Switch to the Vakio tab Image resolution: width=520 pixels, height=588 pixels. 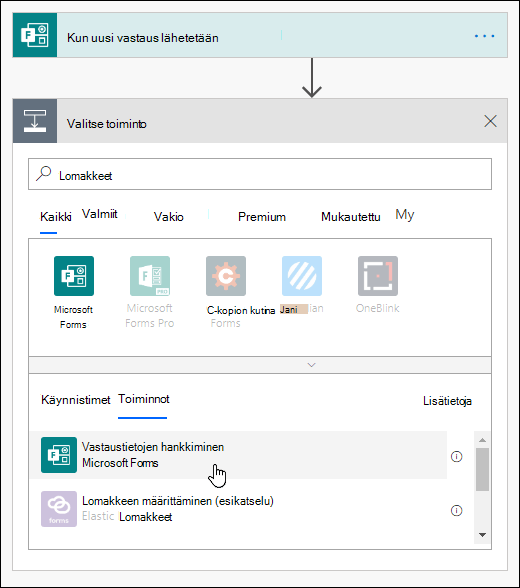[x=169, y=217]
